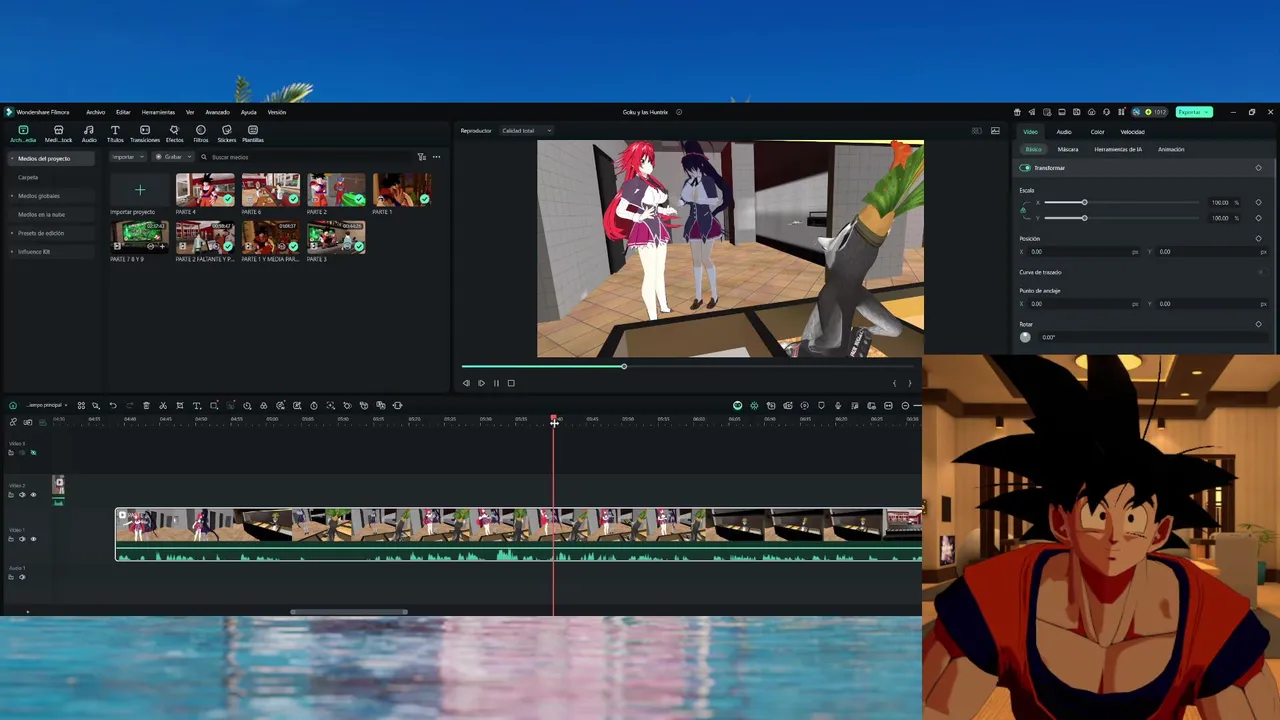The width and height of the screenshot is (1280, 720).
Task: Mute the Video 2 track
Action: [x=22, y=495]
